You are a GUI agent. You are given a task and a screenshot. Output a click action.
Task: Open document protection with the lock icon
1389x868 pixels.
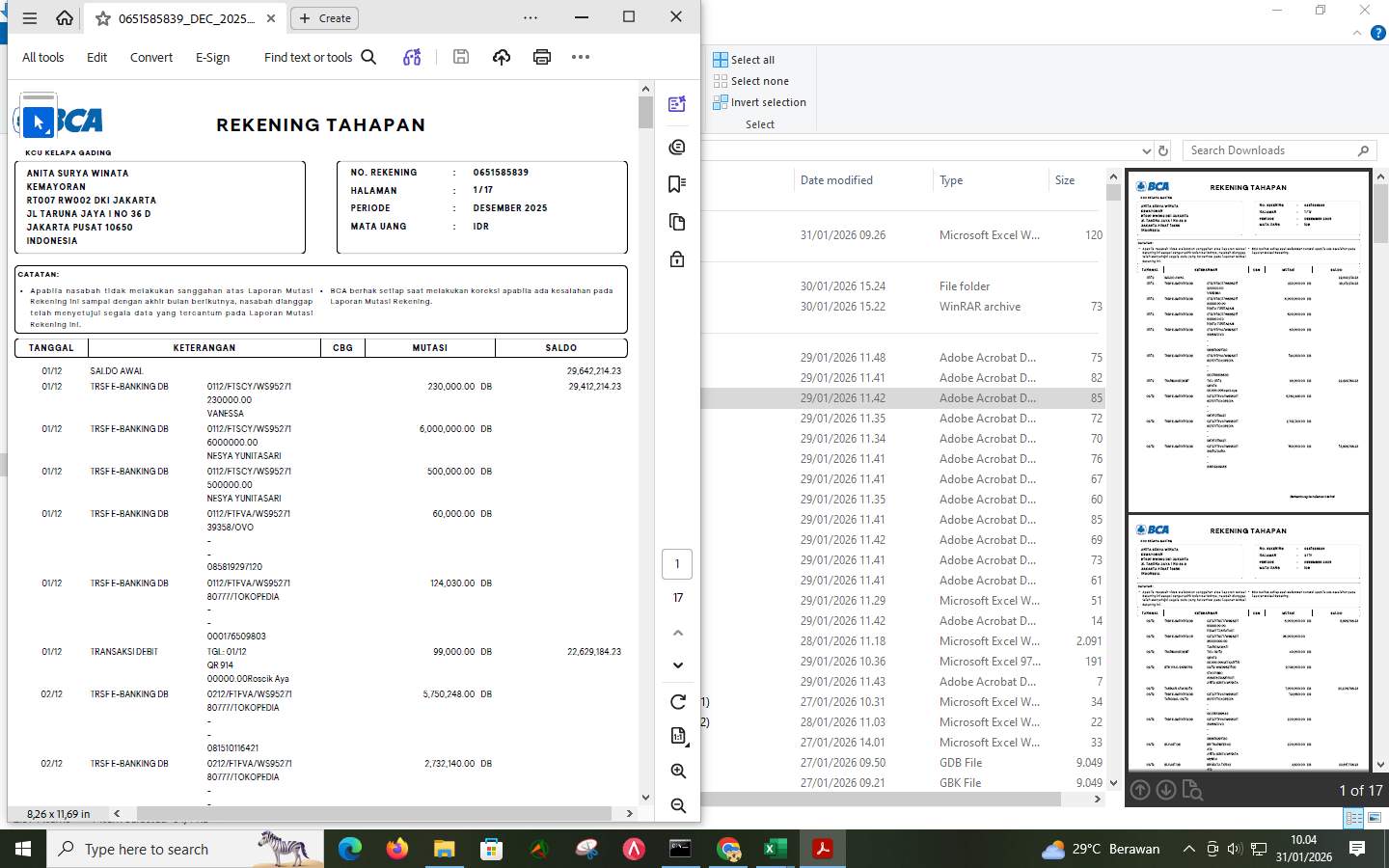pyautogui.click(x=676, y=258)
